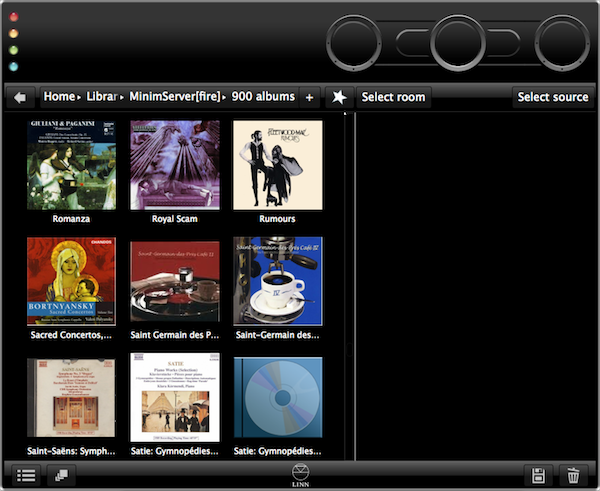
Task: Open the red Saint Germain des Prés cover
Action: [x=175, y=281]
